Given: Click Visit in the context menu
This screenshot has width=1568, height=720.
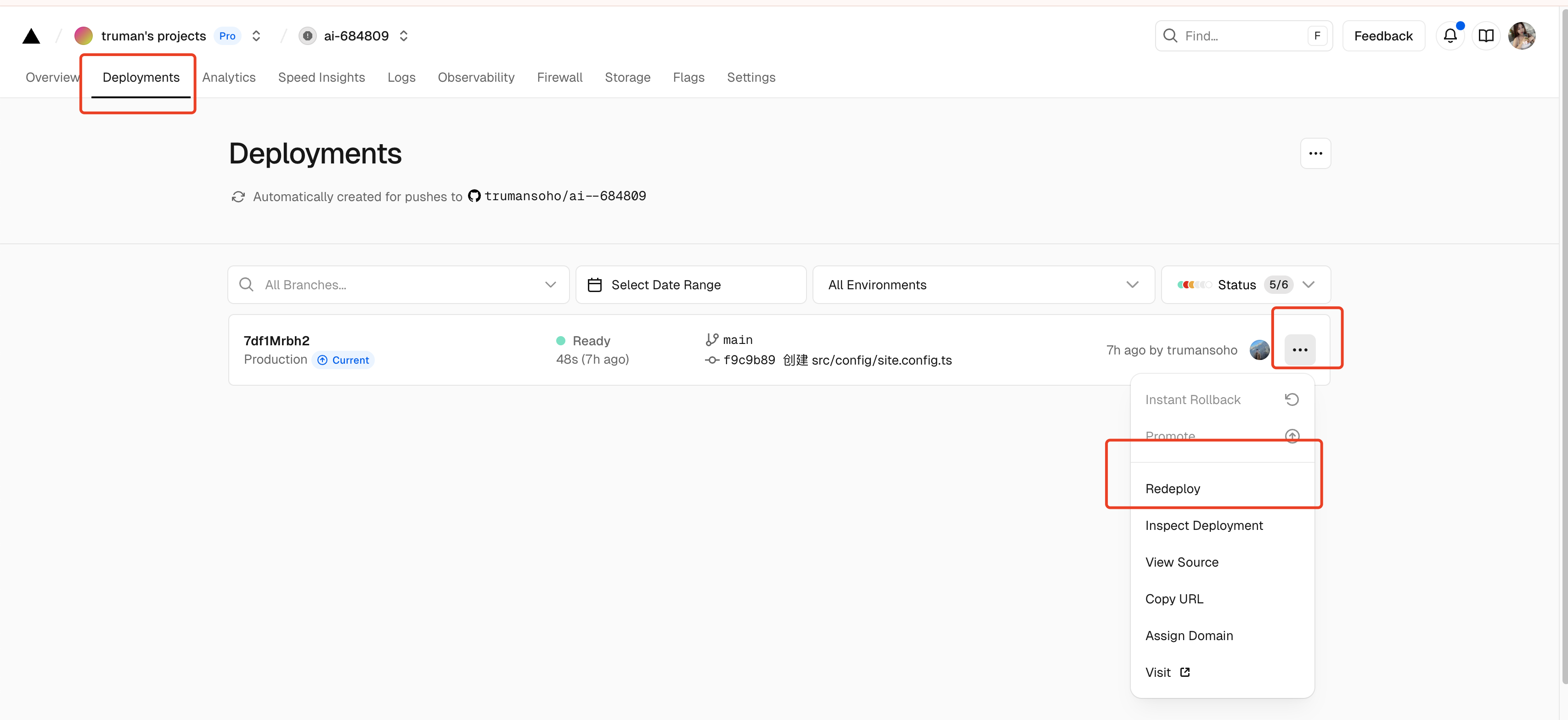Looking at the screenshot, I should click(1222, 673).
